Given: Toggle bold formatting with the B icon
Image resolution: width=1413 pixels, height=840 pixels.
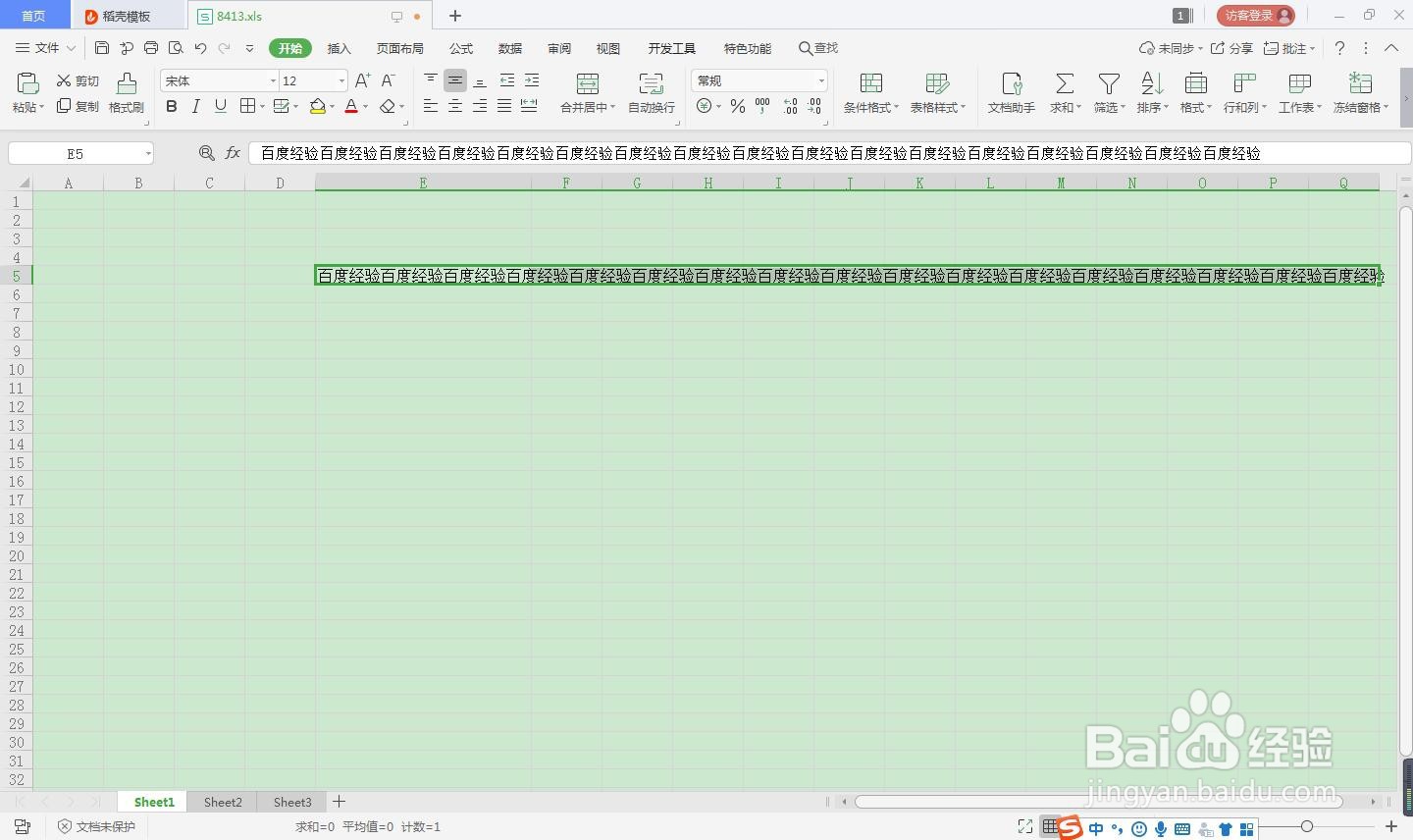Looking at the screenshot, I should coord(171,107).
